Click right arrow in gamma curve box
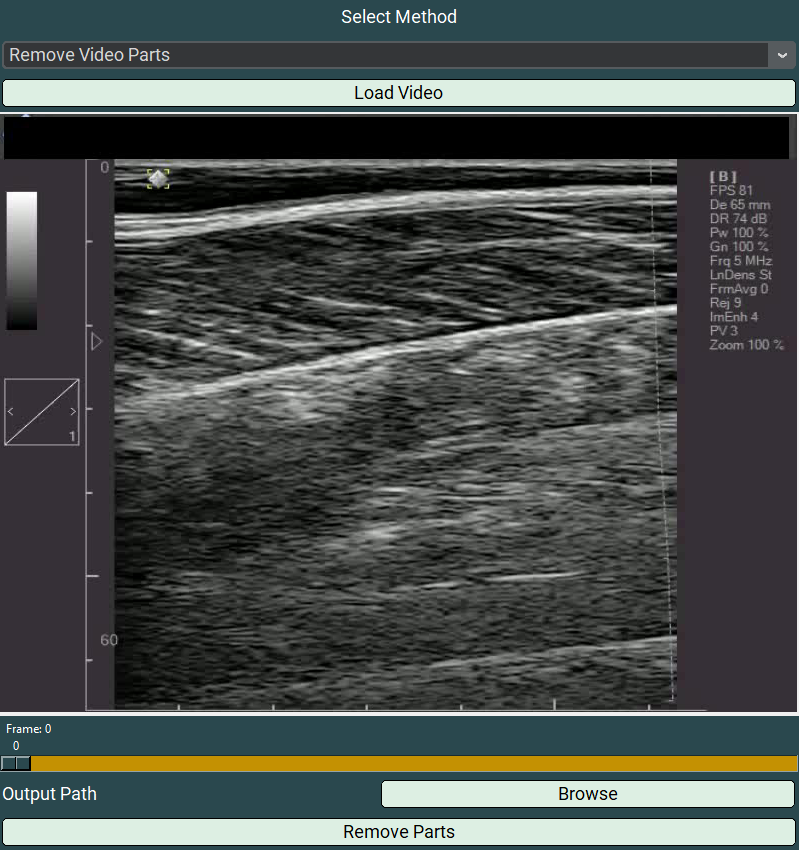The width and height of the screenshot is (799, 850). coord(72,411)
